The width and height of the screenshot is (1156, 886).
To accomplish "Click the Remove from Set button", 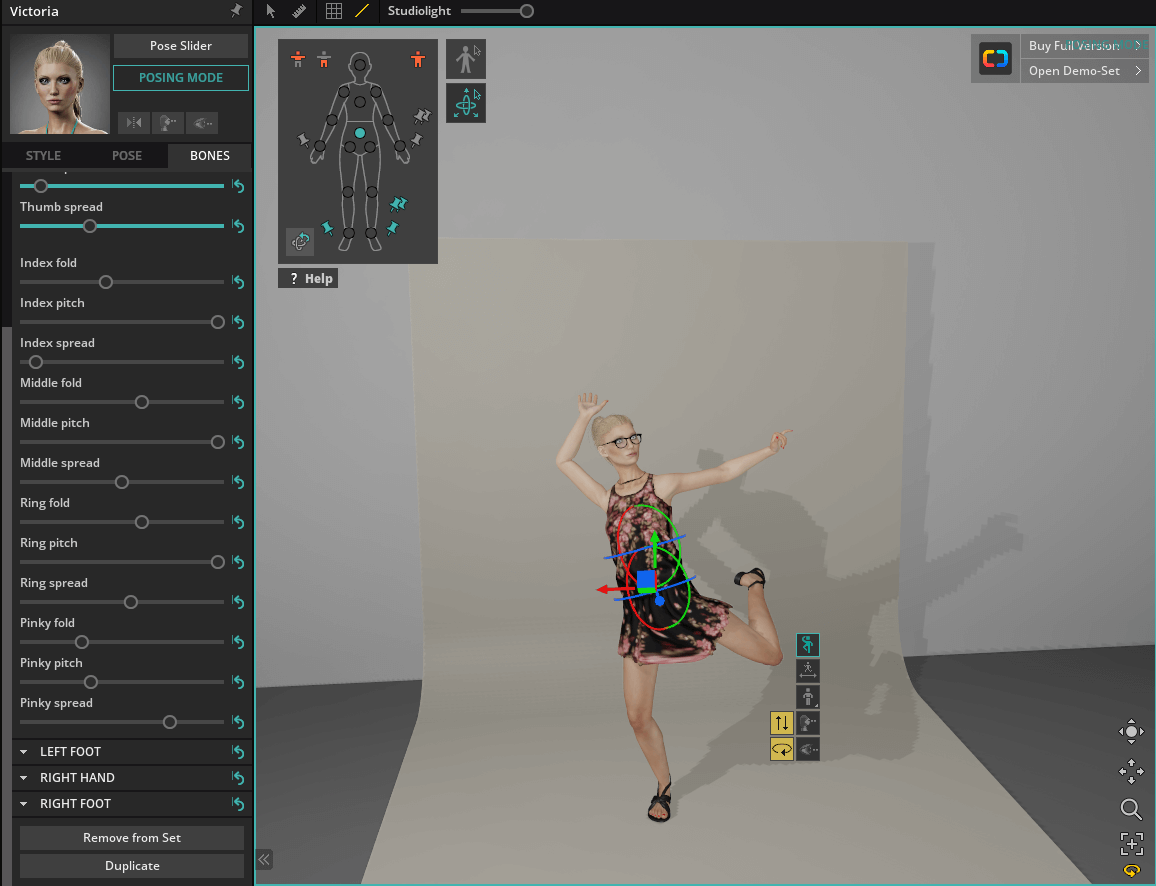I will tap(132, 838).
